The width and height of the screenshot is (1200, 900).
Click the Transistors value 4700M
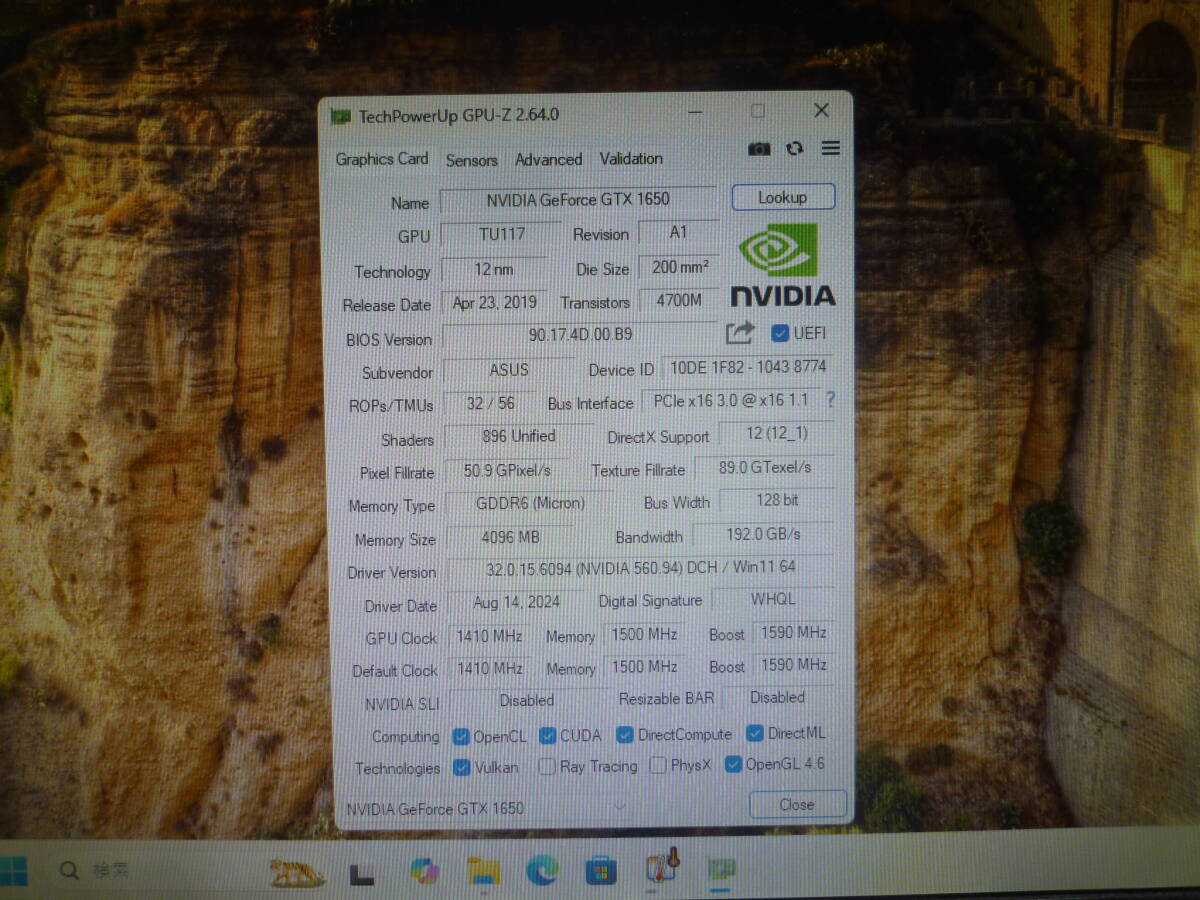point(679,300)
